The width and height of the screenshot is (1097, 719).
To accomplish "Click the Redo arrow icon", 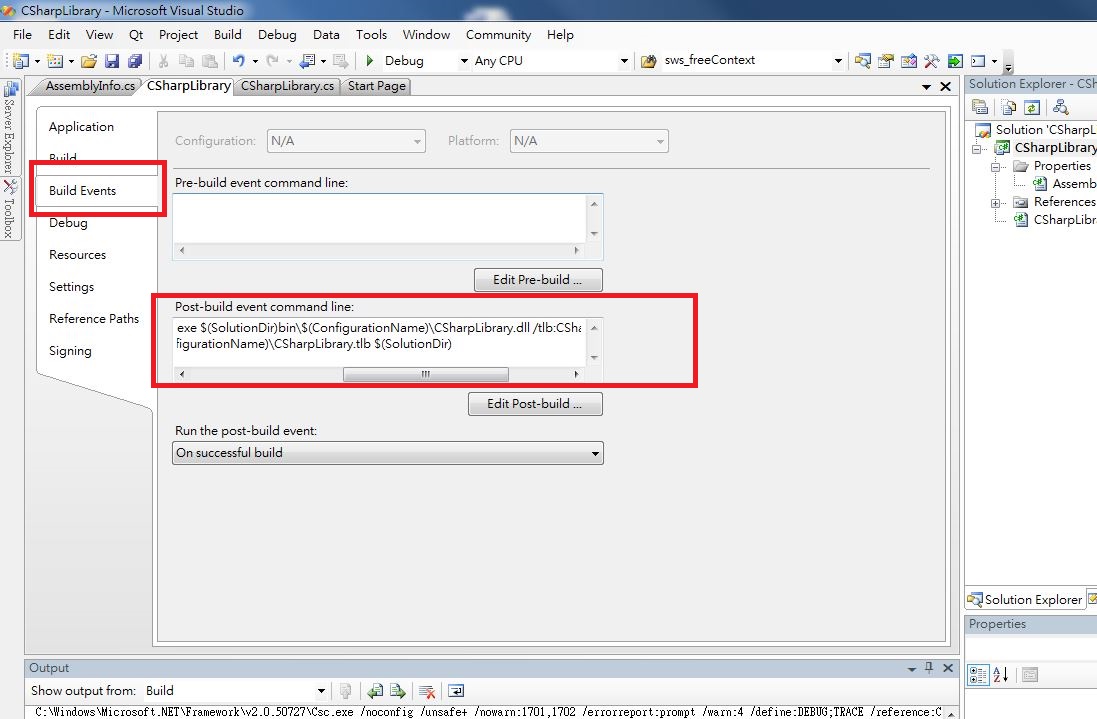I will click(272, 61).
